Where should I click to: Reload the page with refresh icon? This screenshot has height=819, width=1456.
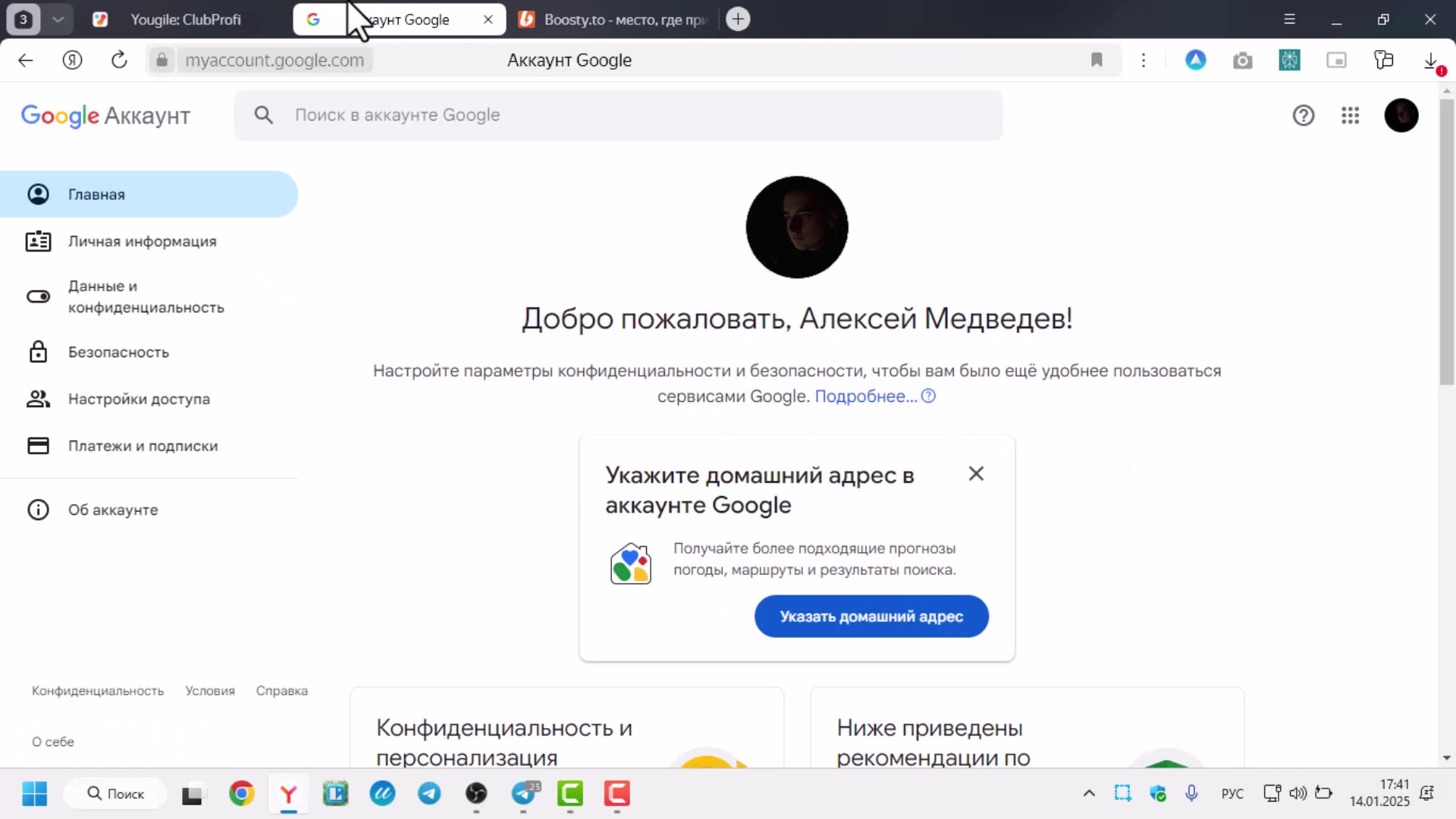point(119,60)
